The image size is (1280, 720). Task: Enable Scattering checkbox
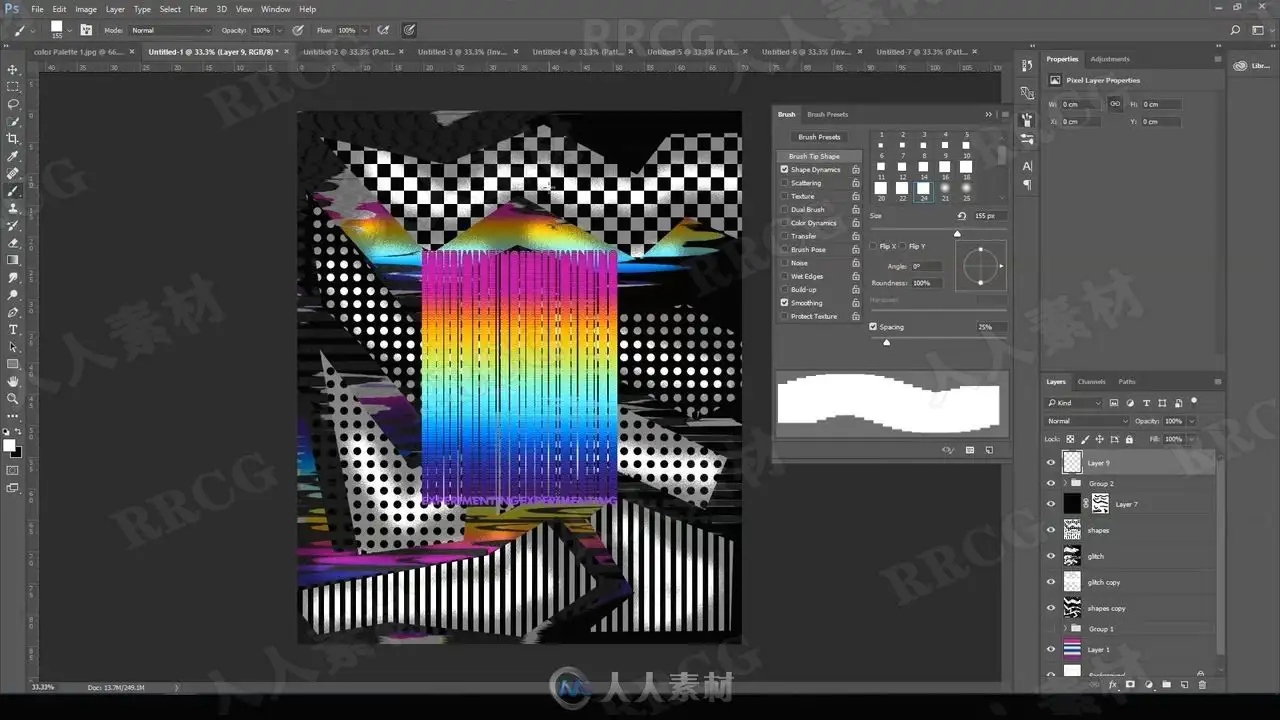coord(784,183)
